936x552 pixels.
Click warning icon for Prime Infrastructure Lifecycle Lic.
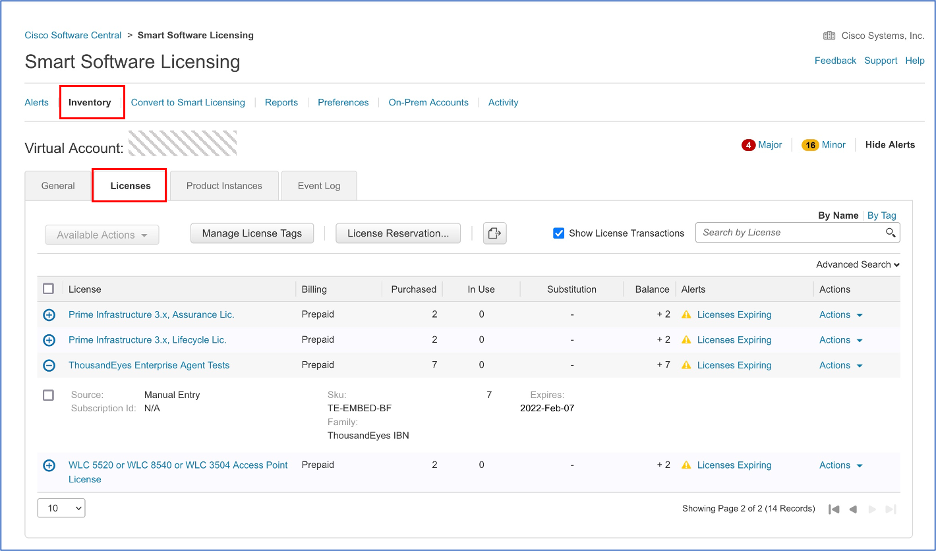click(686, 340)
